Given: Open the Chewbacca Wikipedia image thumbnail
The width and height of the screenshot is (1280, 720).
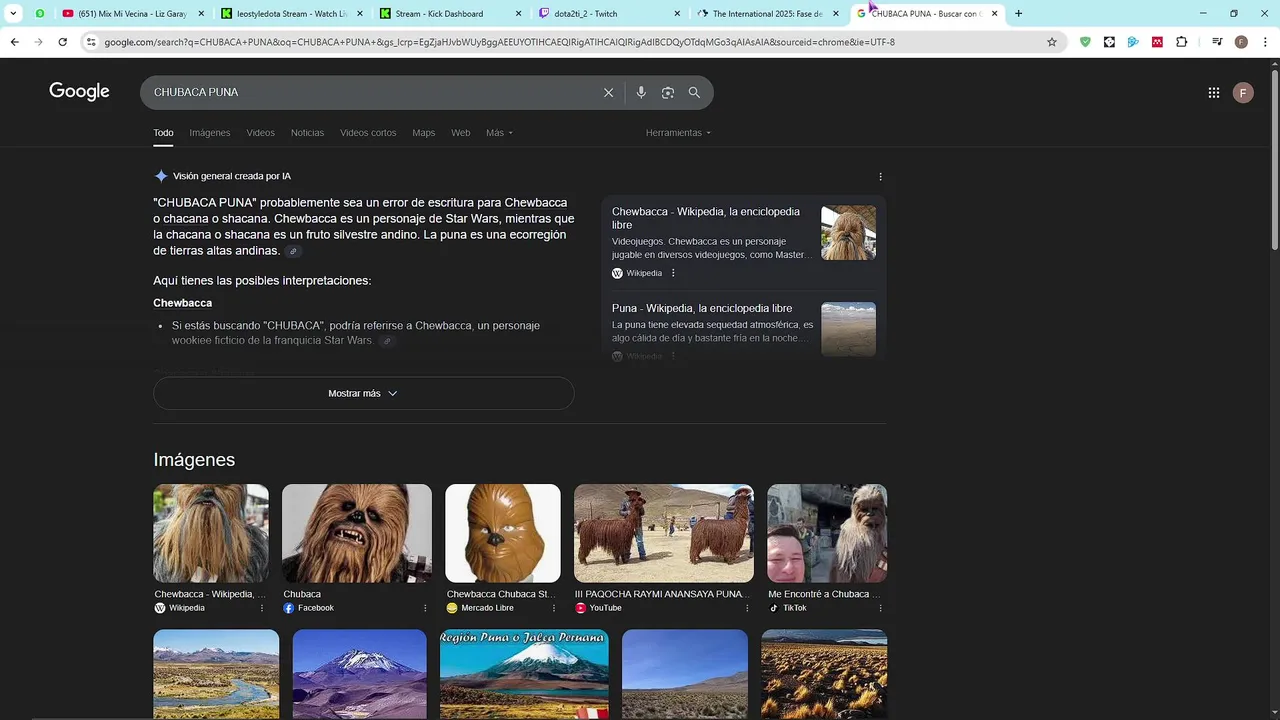Looking at the screenshot, I should [211, 533].
